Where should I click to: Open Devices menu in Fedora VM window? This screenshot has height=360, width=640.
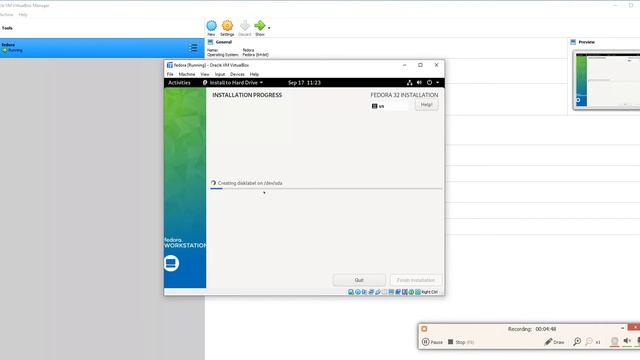point(237,74)
